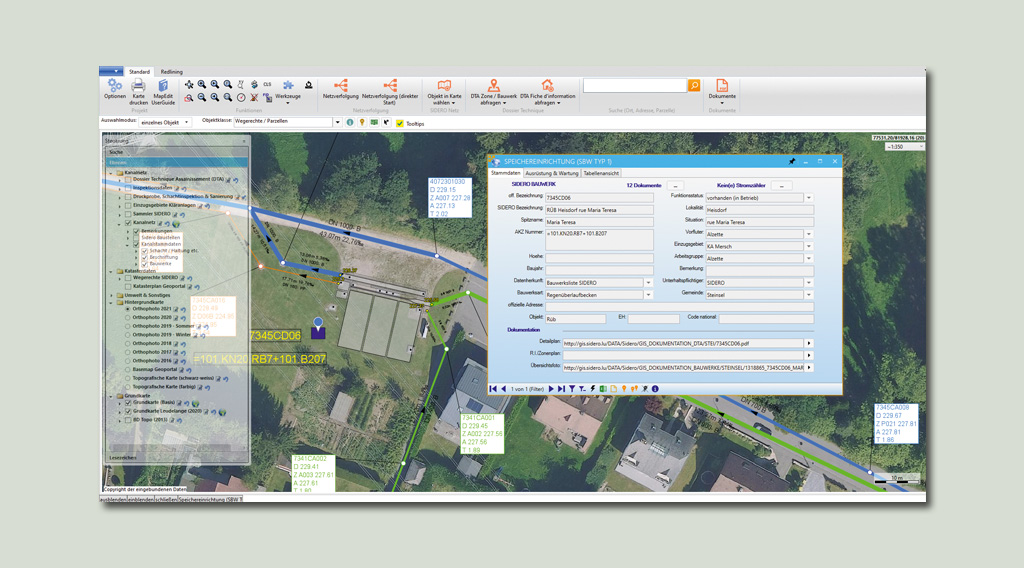Image resolution: width=1024 pixels, height=568 pixels.
Task: Click the Spitzname input field
Action: click(x=598, y=222)
